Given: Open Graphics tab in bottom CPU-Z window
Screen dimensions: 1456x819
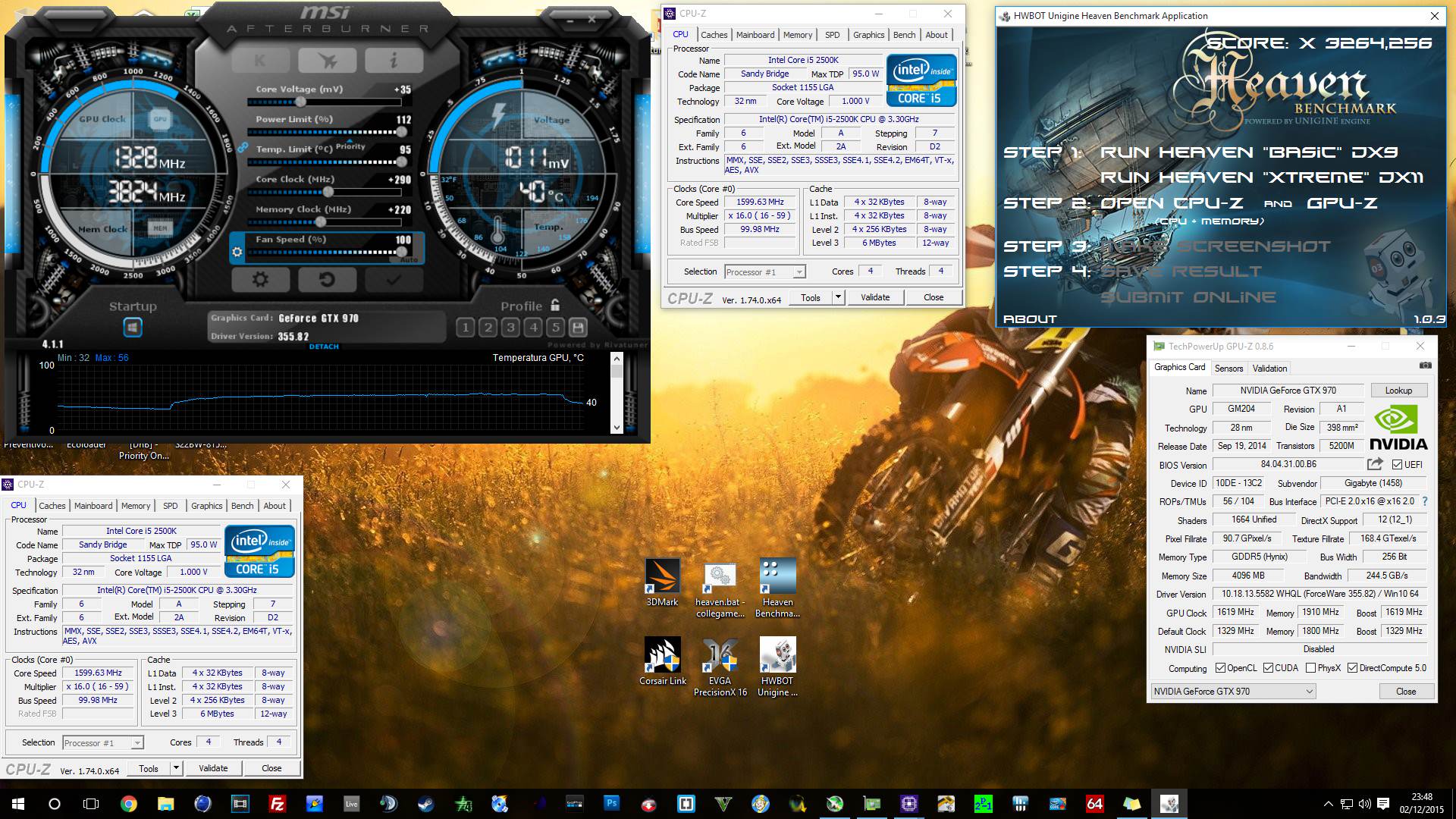Looking at the screenshot, I should click(x=207, y=506).
